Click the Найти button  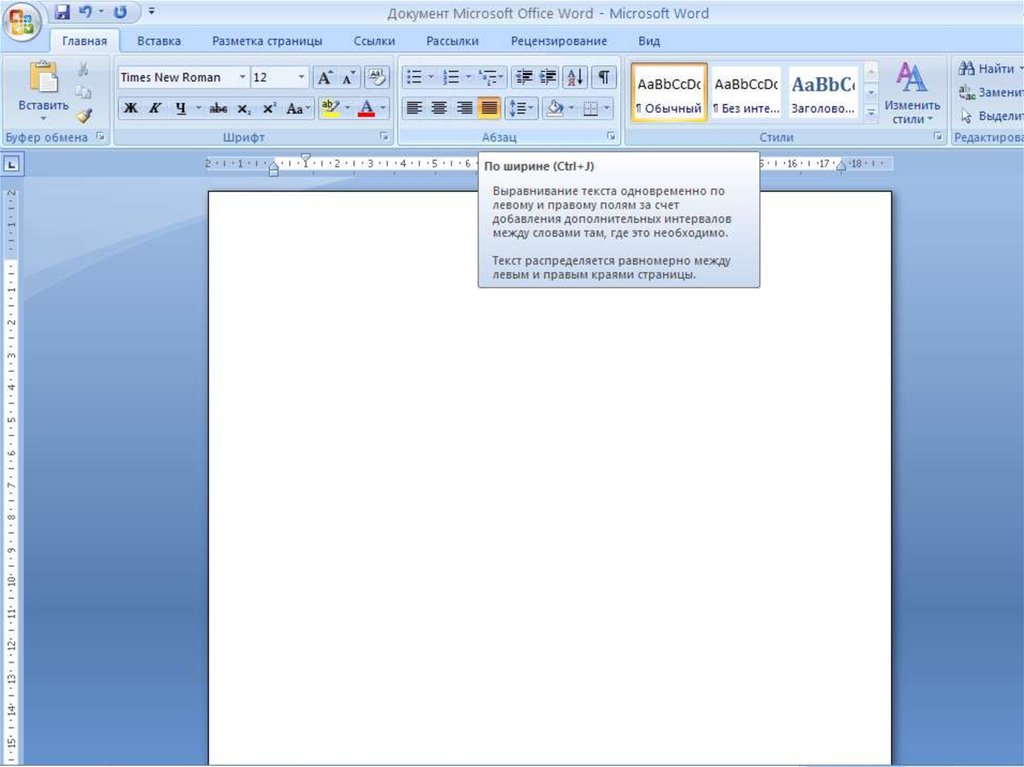(x=990, y=69)
